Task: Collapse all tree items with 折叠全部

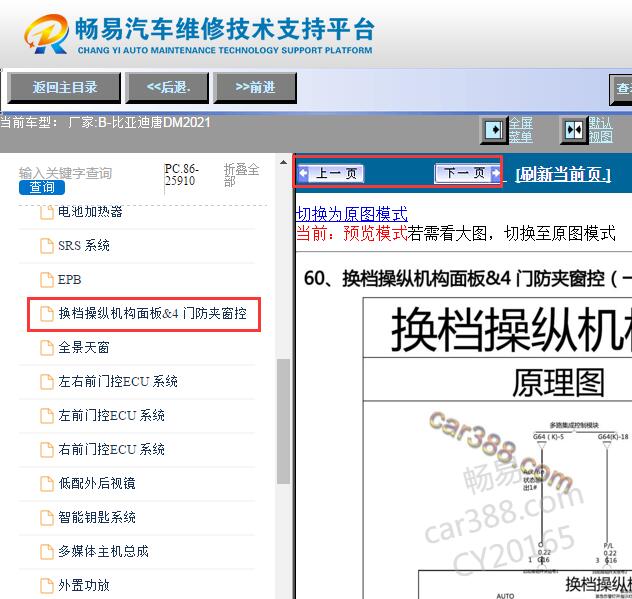Action: pyautogui.click(x=241, y=175)
